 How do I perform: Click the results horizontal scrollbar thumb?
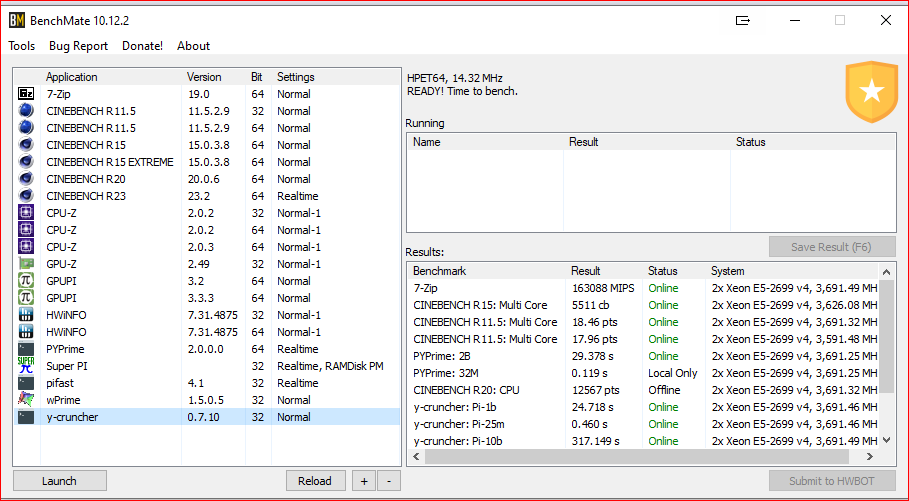click(637, 457)
